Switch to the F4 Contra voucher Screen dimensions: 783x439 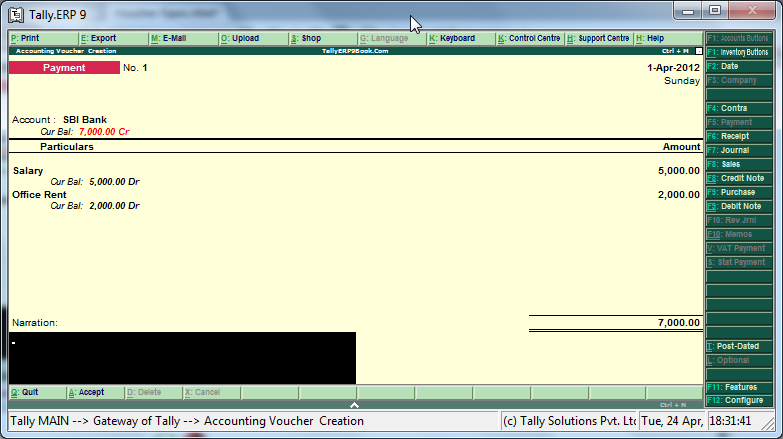(x=739, y=108)
